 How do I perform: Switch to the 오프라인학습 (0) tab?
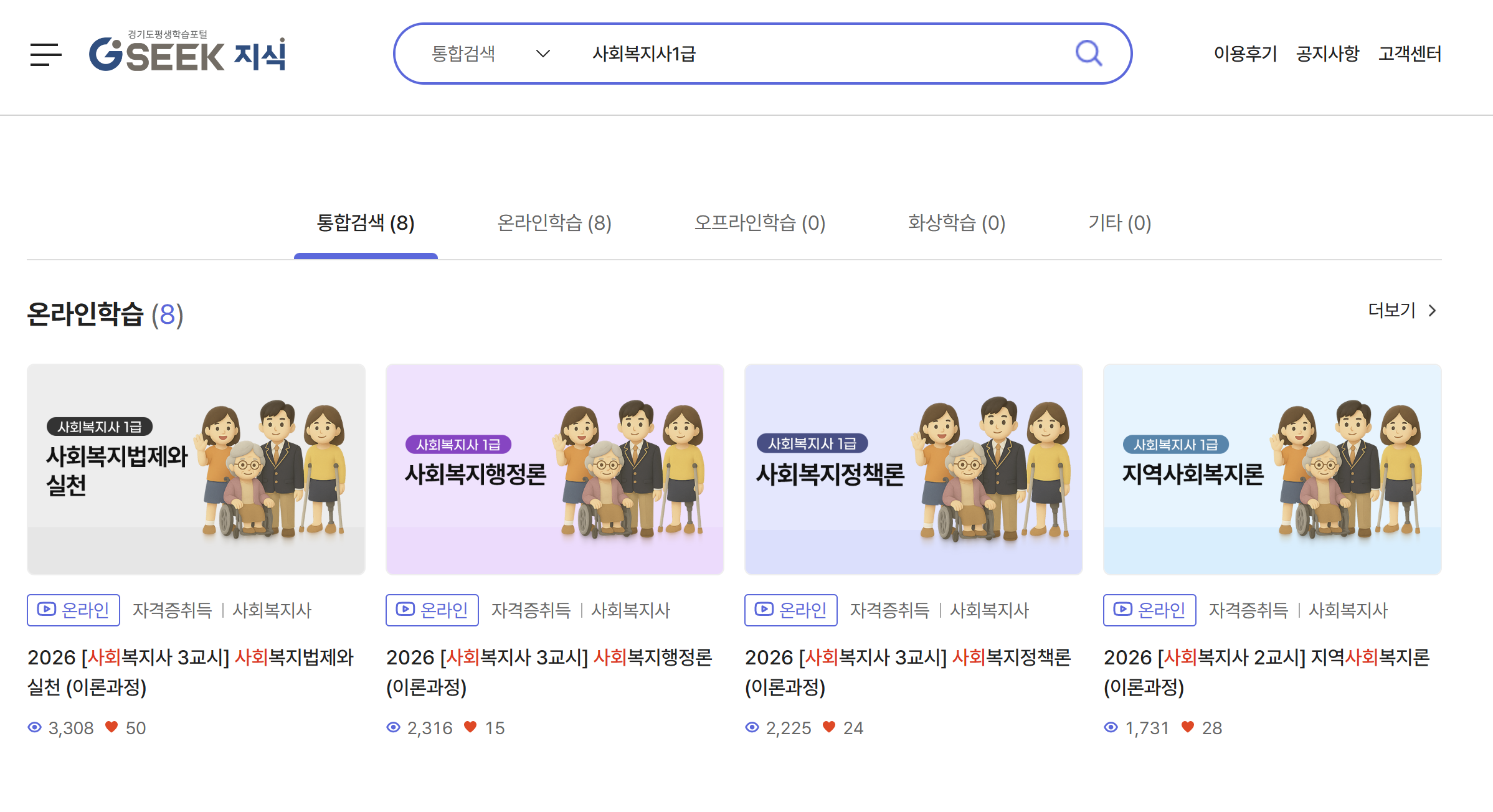pos(759,223)
